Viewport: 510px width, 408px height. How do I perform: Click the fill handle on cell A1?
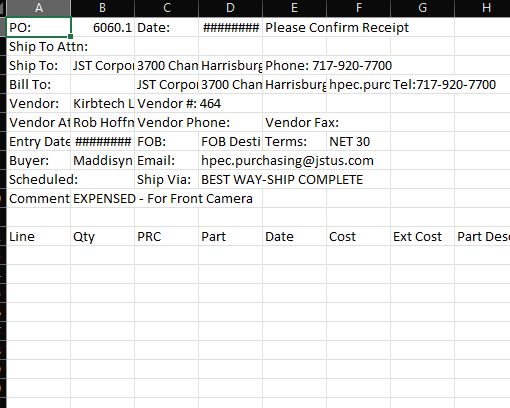pyautogui.click(x=70, y=36)
